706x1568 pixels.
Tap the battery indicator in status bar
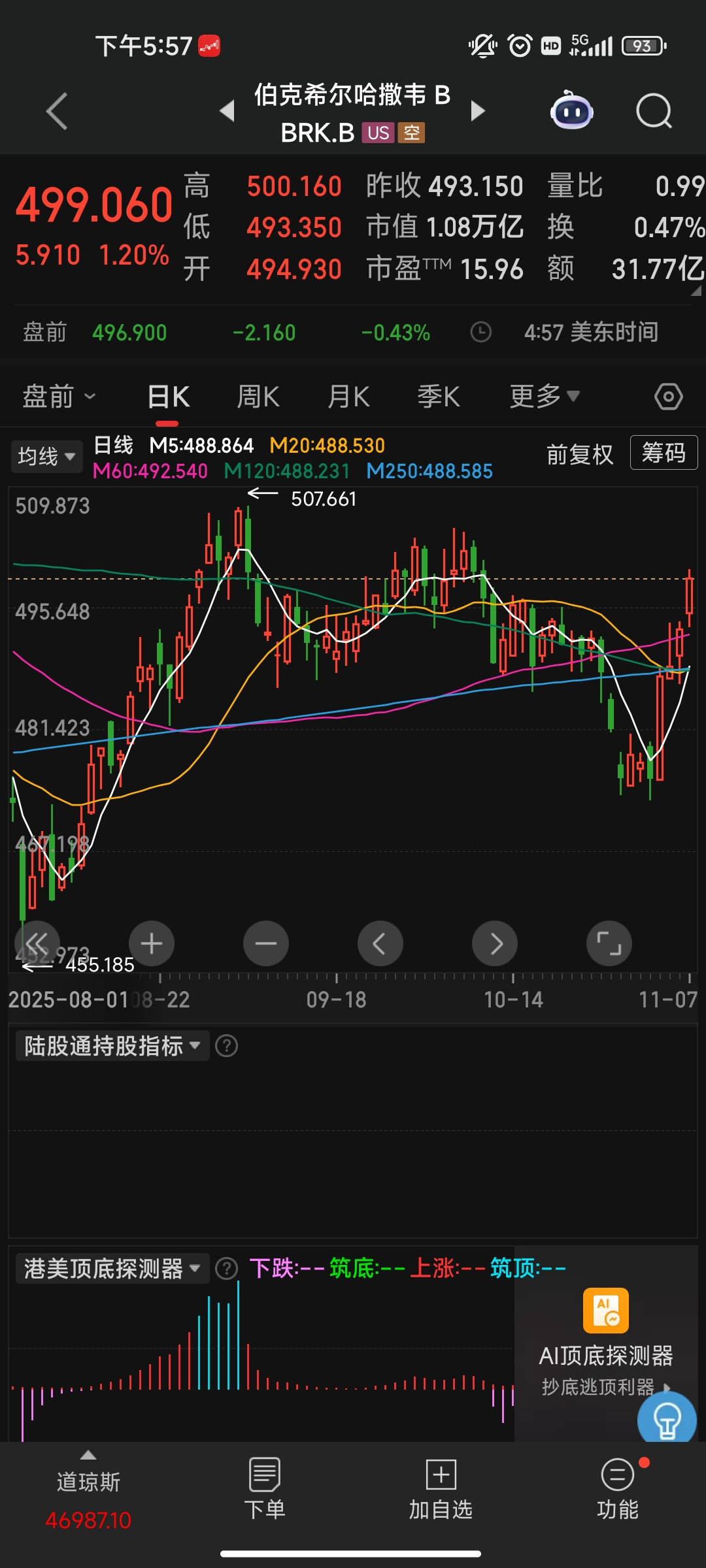pyautogui.click(x=644, y=46)
